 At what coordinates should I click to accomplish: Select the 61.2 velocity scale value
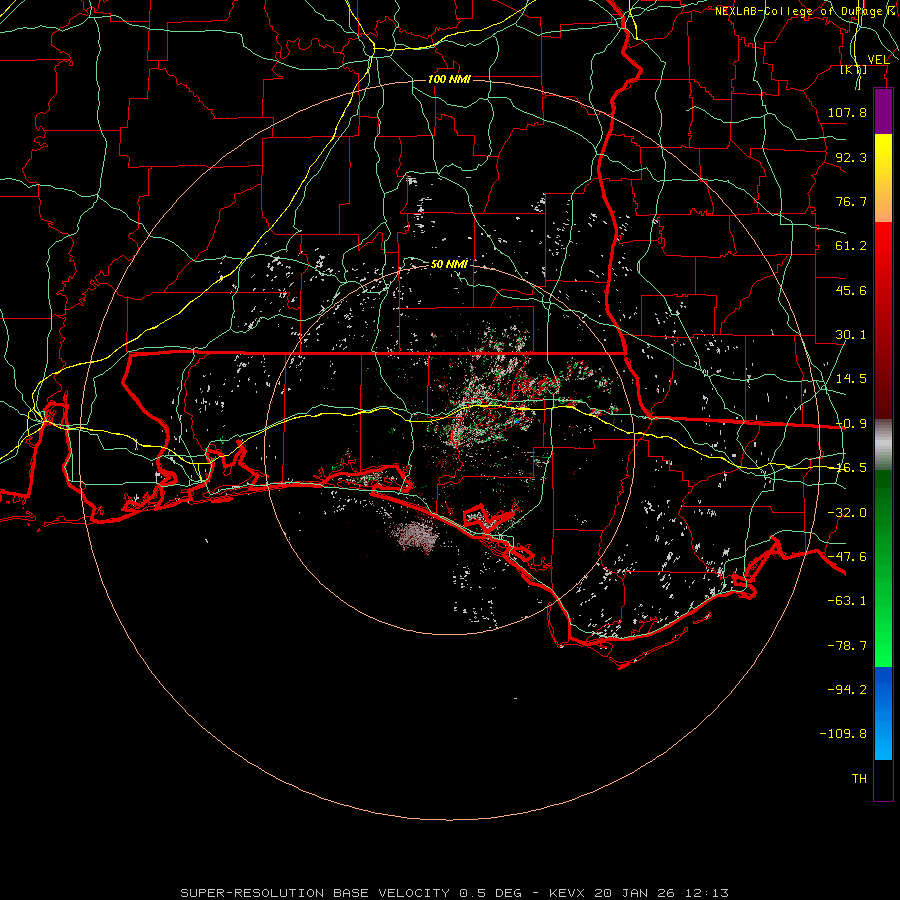(x=851, y=246)
